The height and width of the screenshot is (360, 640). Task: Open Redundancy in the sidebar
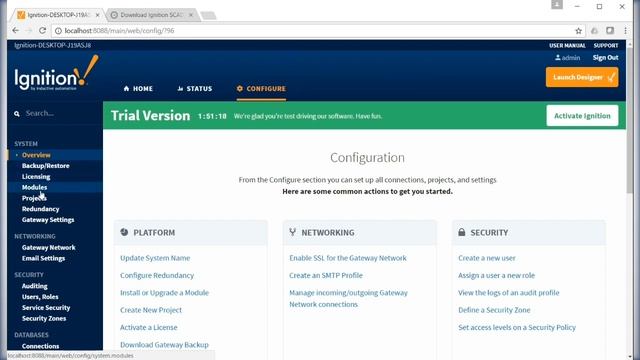(40, 209)
